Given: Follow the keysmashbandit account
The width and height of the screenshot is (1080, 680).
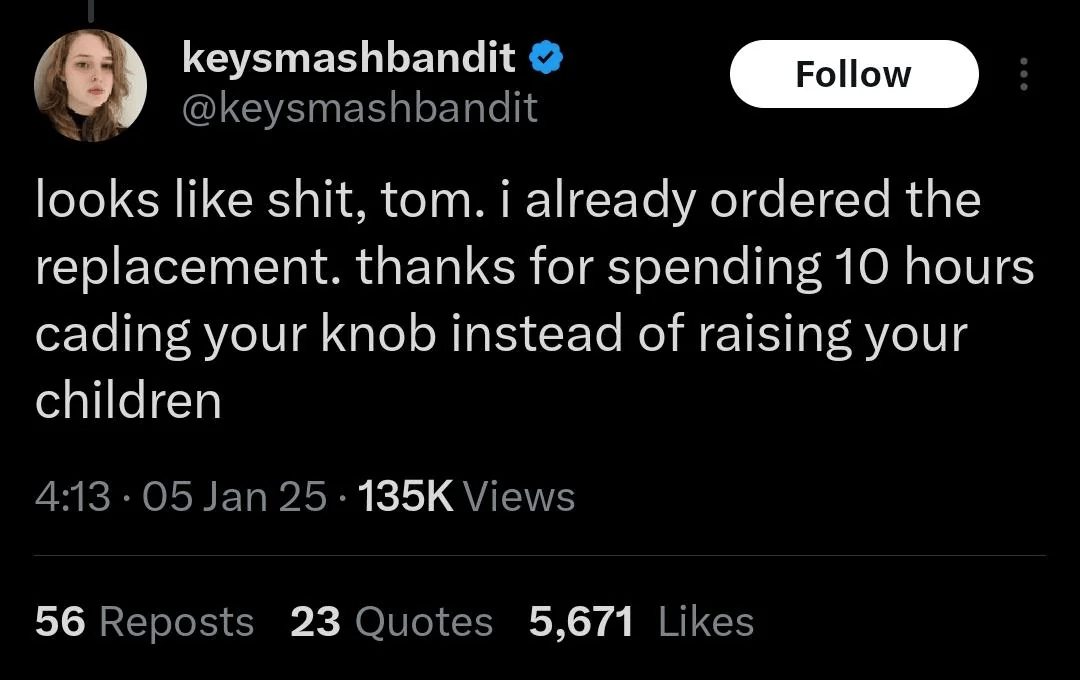Looking at the screenshot, I should click(854, 74).
